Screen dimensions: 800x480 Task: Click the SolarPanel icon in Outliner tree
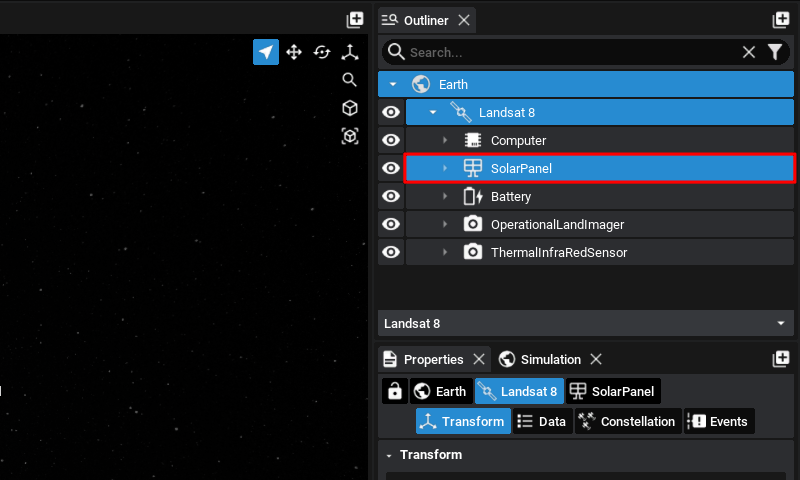(x=473, y=168)
